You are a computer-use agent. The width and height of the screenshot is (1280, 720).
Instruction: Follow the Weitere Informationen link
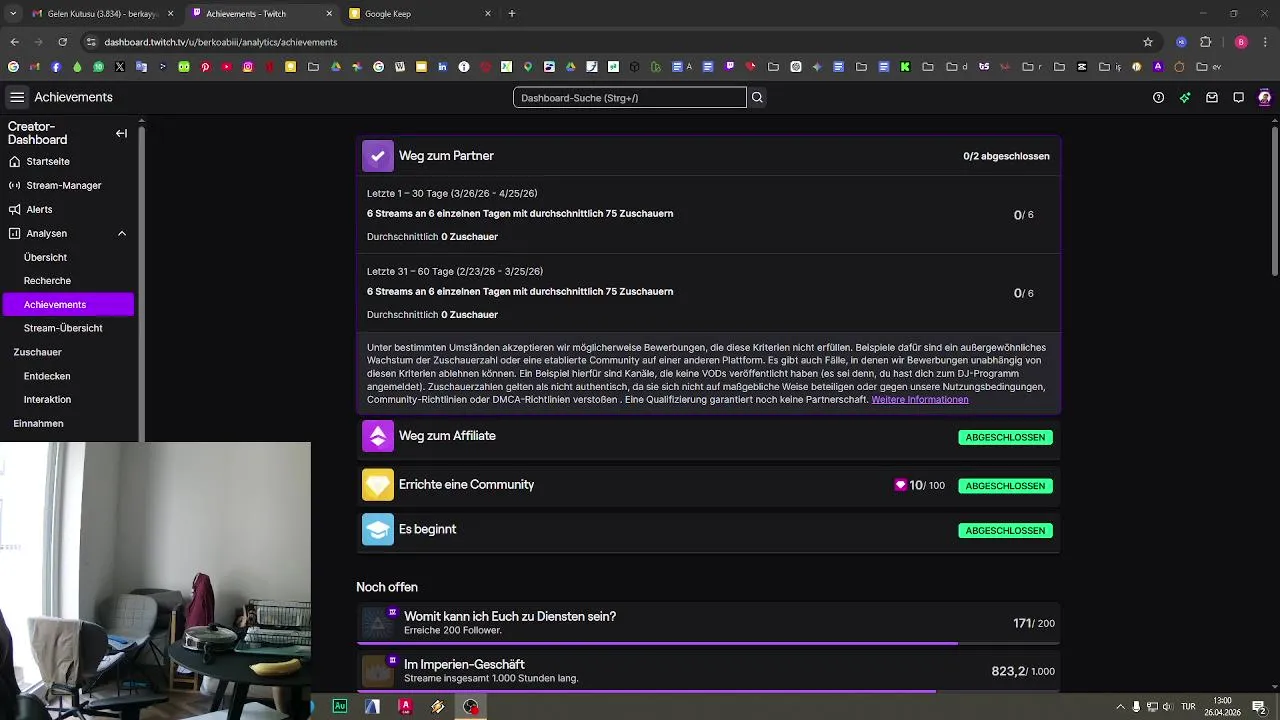[919, 400]
